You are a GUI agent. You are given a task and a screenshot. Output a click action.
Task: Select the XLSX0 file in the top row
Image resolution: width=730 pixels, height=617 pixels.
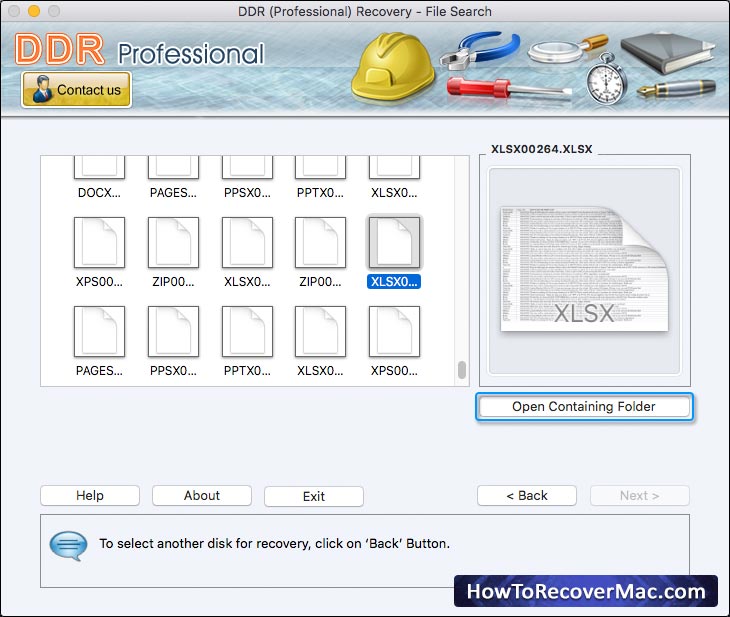[x=394, y=177]
